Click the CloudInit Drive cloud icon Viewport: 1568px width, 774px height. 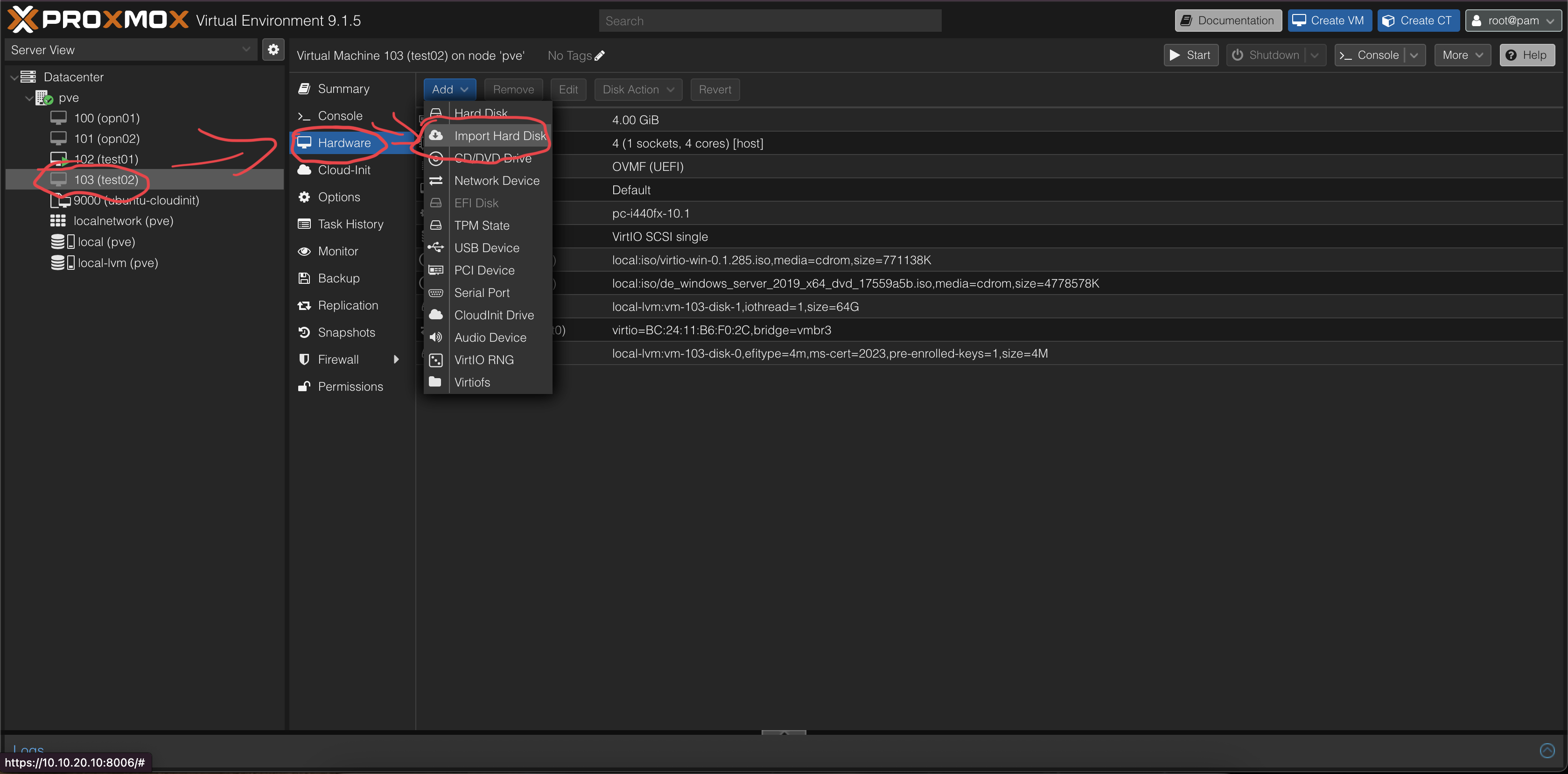click(x=436, y=314)
